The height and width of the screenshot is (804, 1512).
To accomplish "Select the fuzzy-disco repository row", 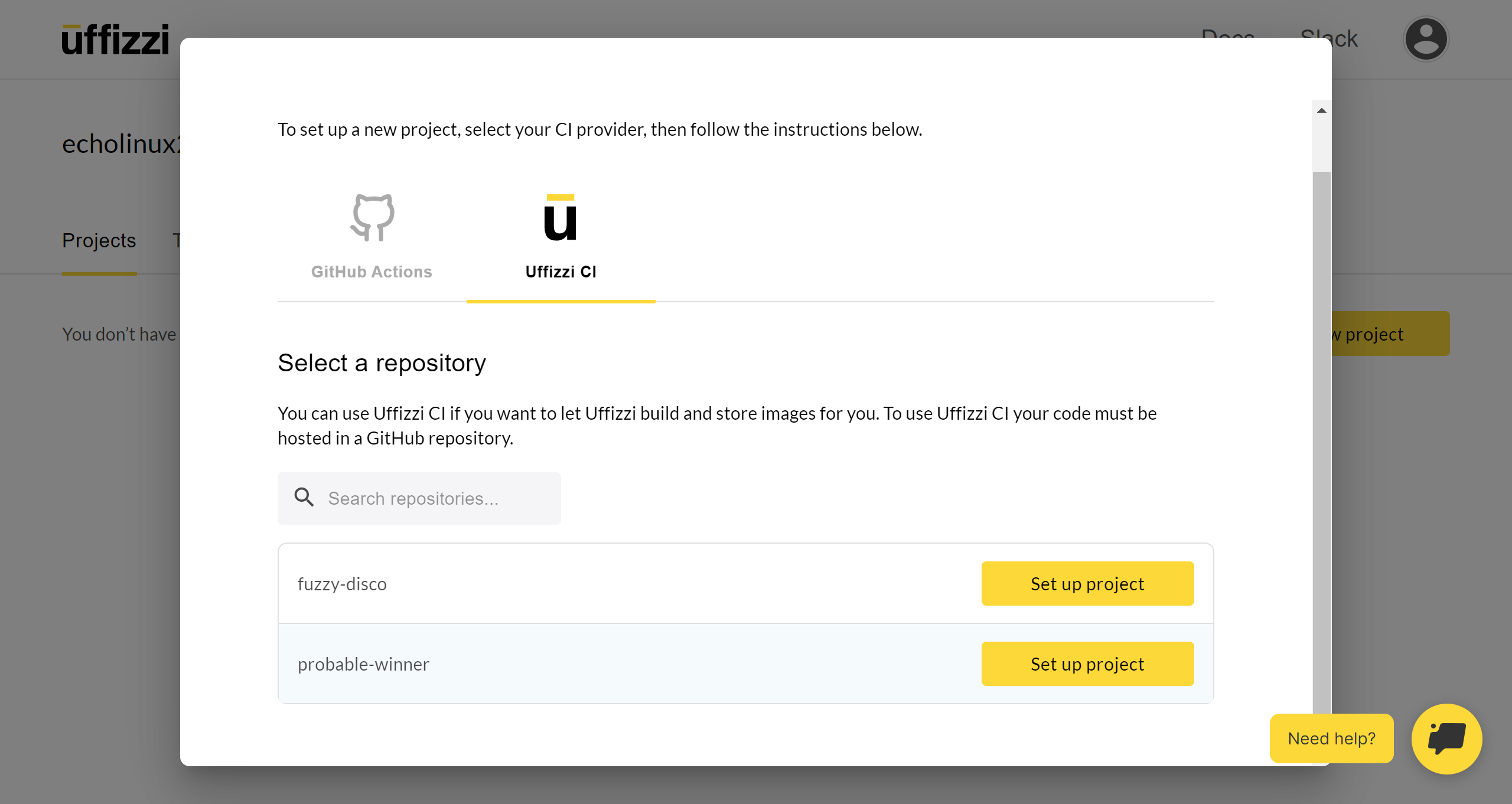I will [343, 584].
